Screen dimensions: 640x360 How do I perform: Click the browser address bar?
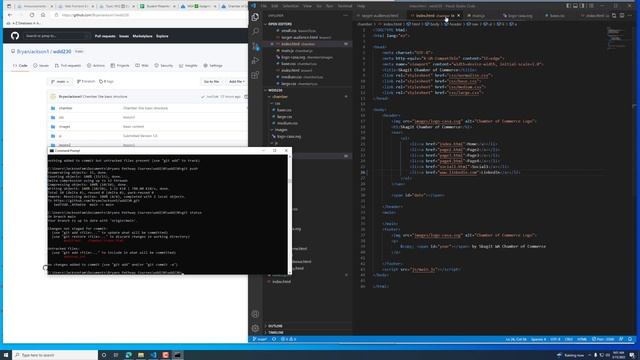147,15
